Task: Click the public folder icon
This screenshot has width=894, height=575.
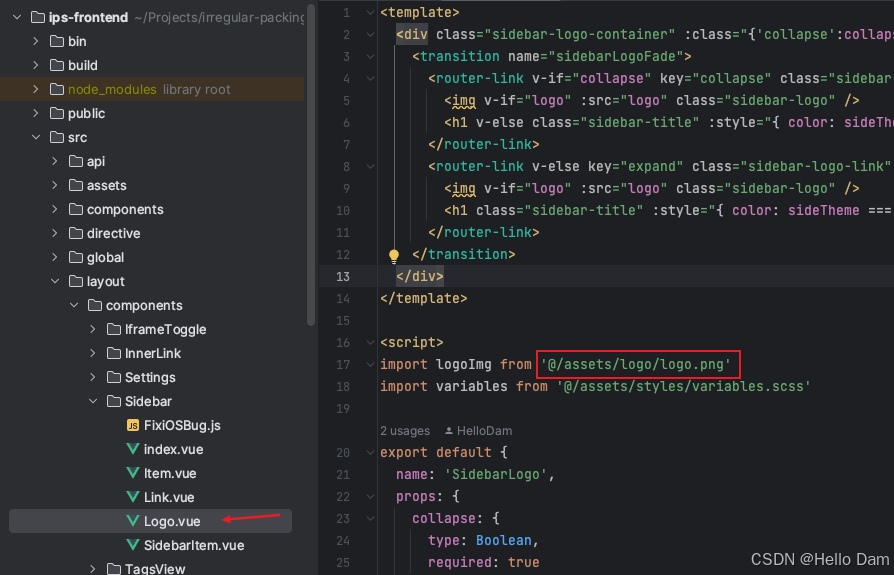Action: tap(56, 113)
